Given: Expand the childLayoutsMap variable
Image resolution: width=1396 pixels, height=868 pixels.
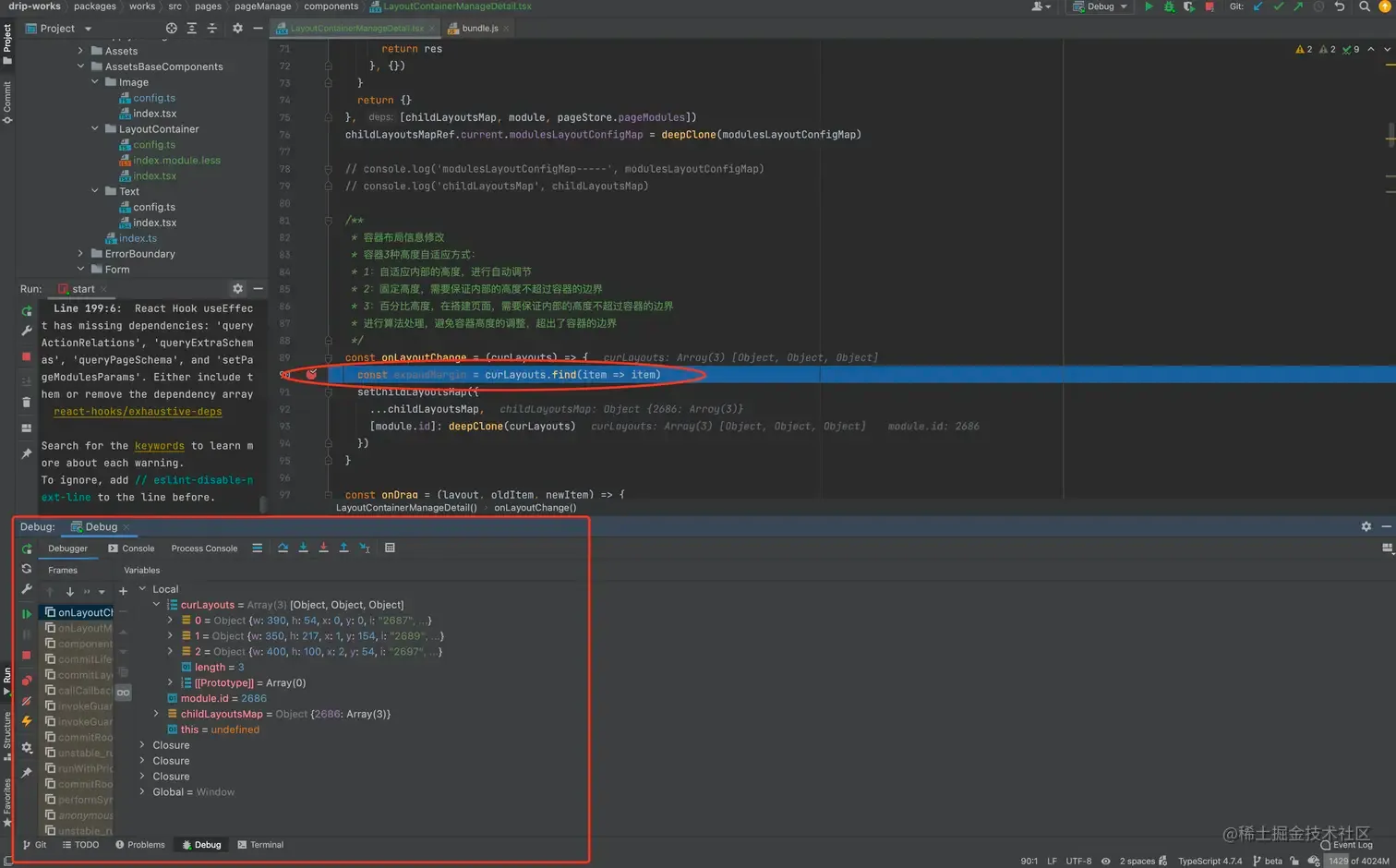Looking at the screenshot, I should click(156, 714).
